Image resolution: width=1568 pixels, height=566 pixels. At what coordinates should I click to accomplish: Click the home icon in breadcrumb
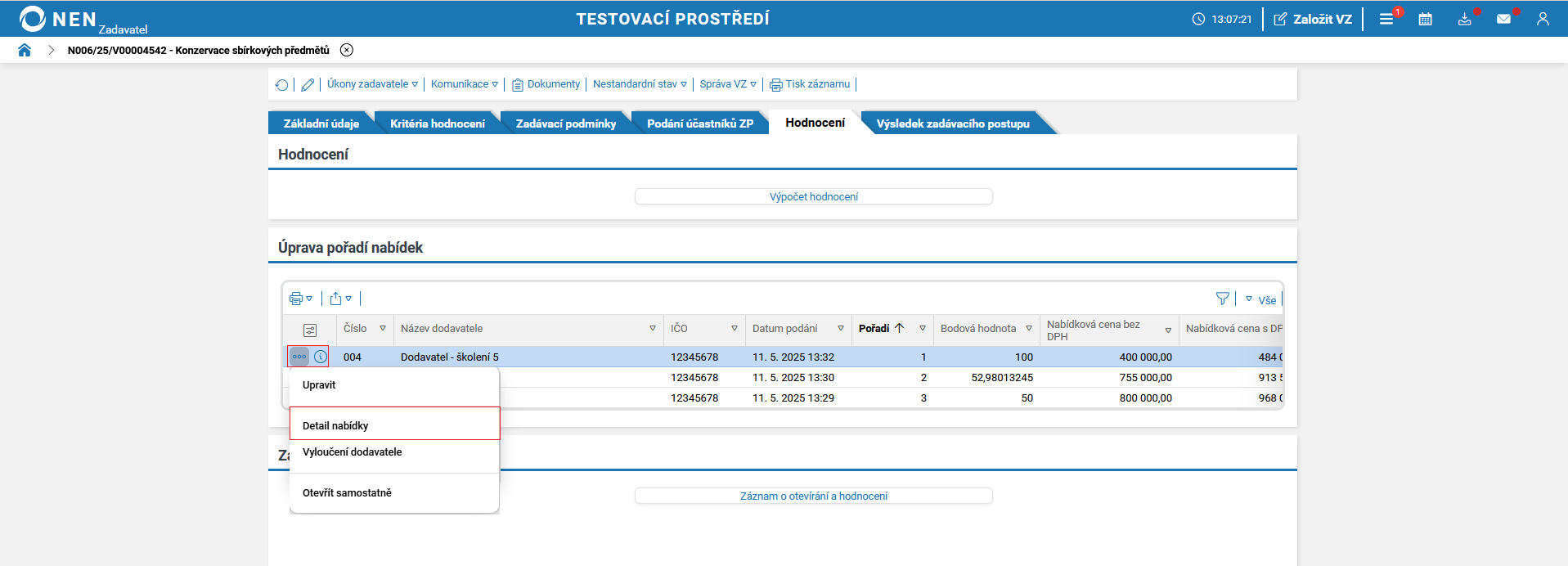point(25,50)
